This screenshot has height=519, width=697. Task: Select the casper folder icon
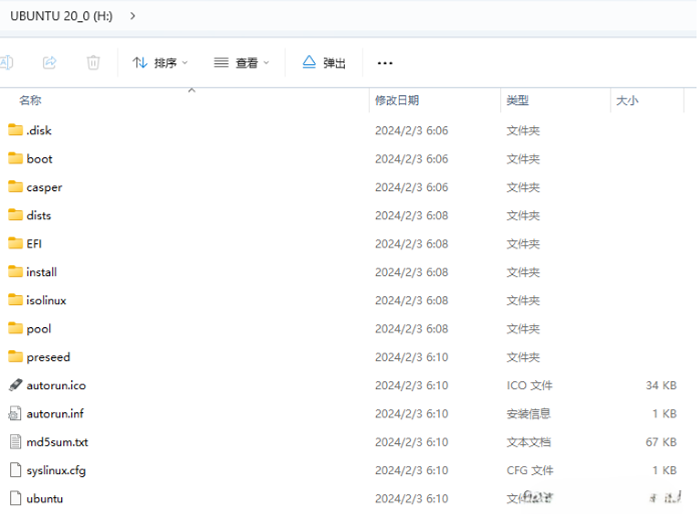pyautogui.click(x=16, y=187)
